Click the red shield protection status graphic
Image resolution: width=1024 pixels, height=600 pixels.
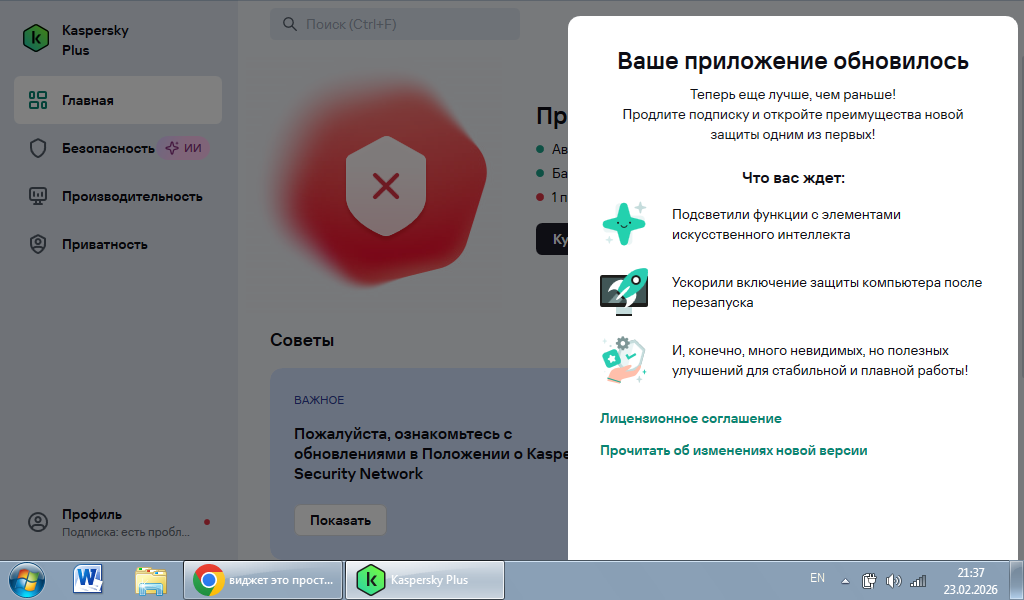point(385,186)
